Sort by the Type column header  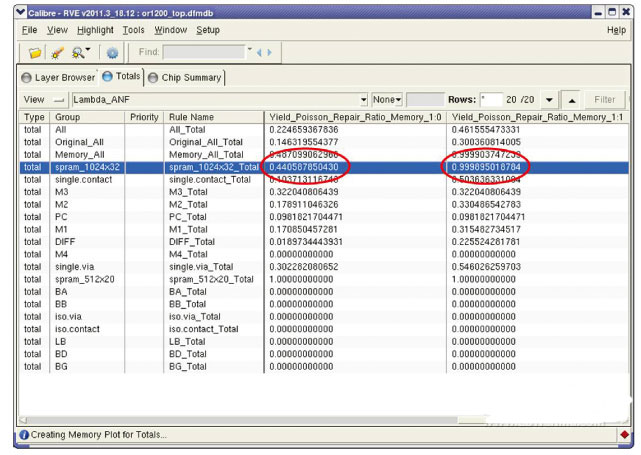(x=34, y=117)
